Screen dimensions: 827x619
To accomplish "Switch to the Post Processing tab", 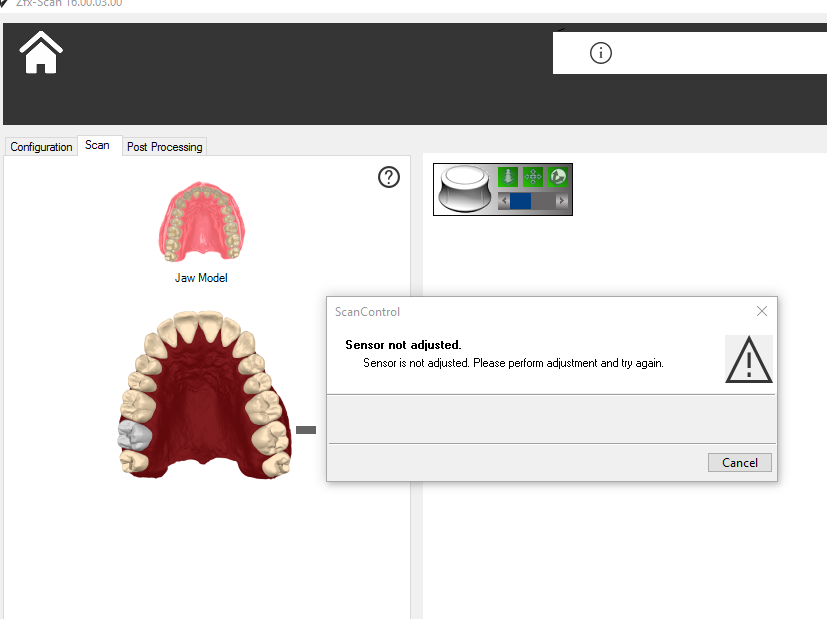I will (164, 147).
